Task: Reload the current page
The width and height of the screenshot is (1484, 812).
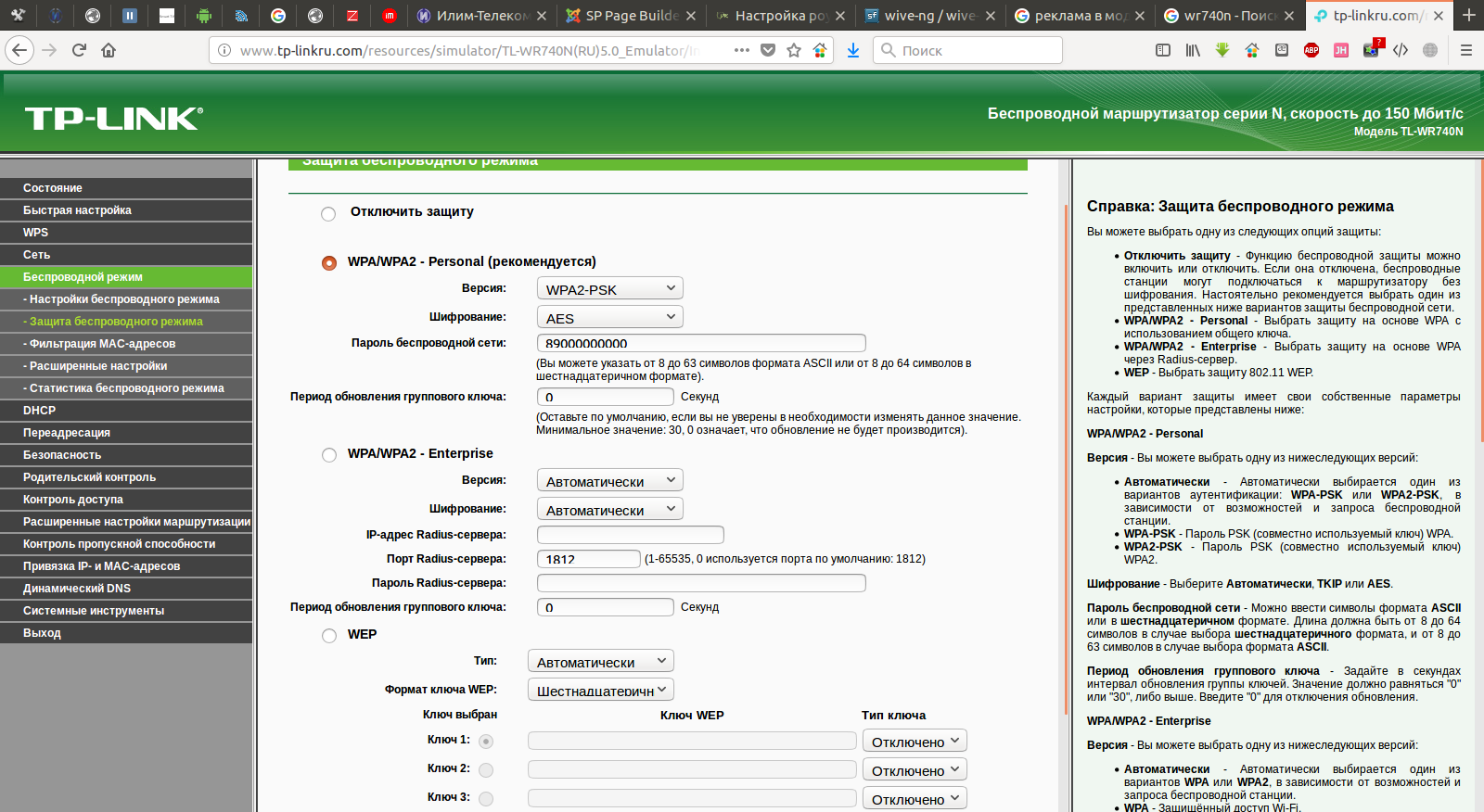Action: click(79, 50)
